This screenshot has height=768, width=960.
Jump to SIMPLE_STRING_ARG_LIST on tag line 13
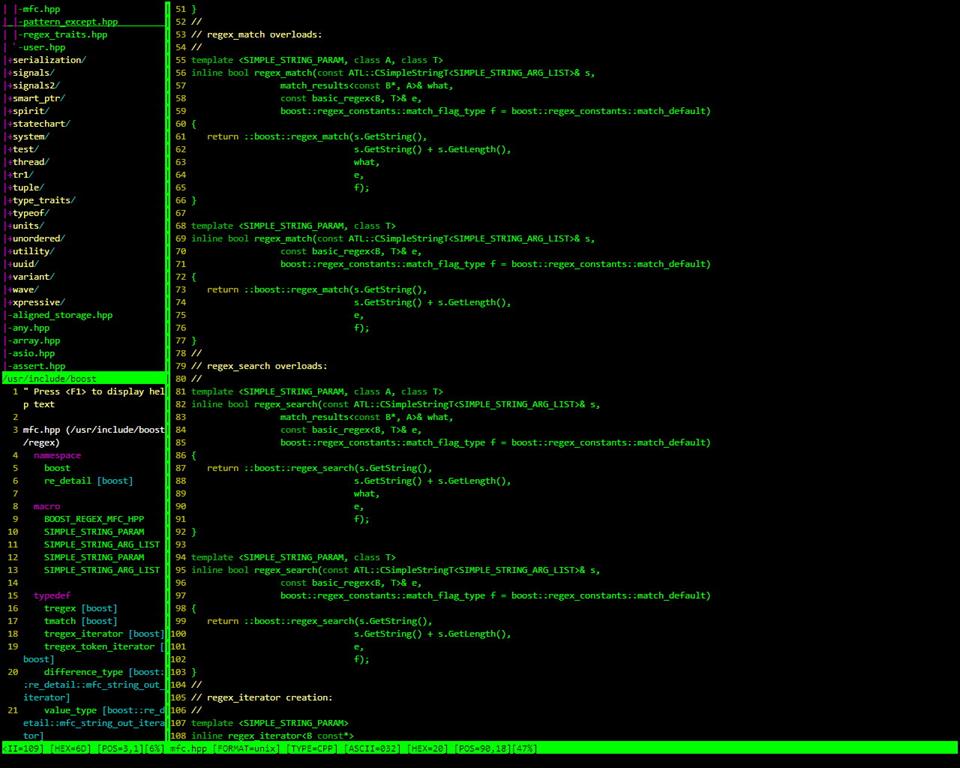tap(102, 570)
